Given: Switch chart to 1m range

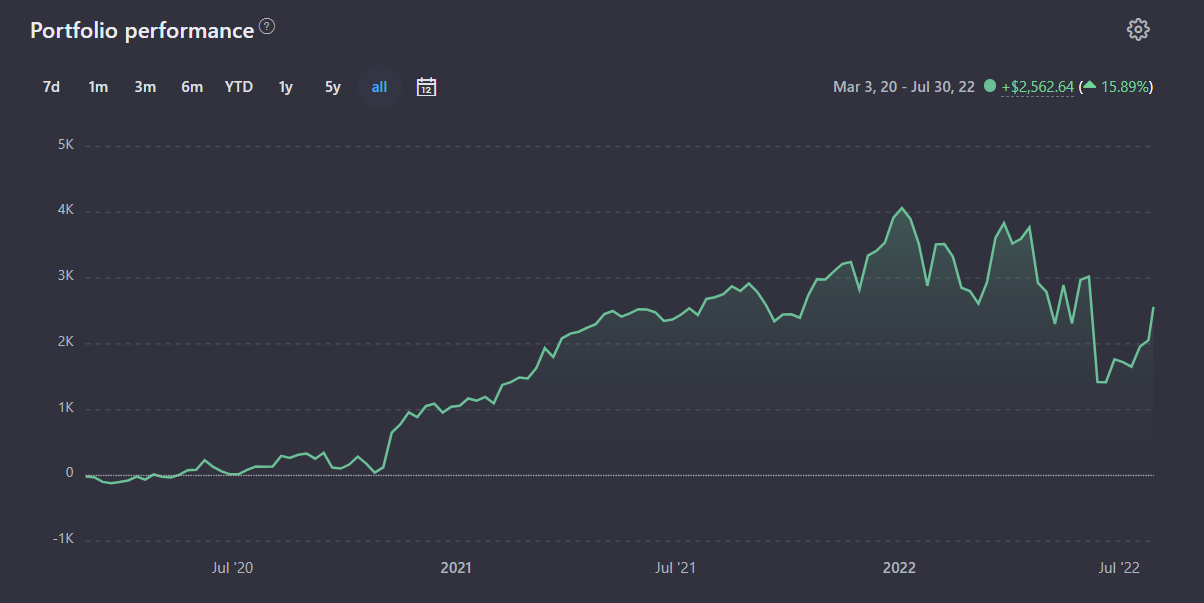Looking at the screenshot, I should pyautogui.click(x=98, y=87).
